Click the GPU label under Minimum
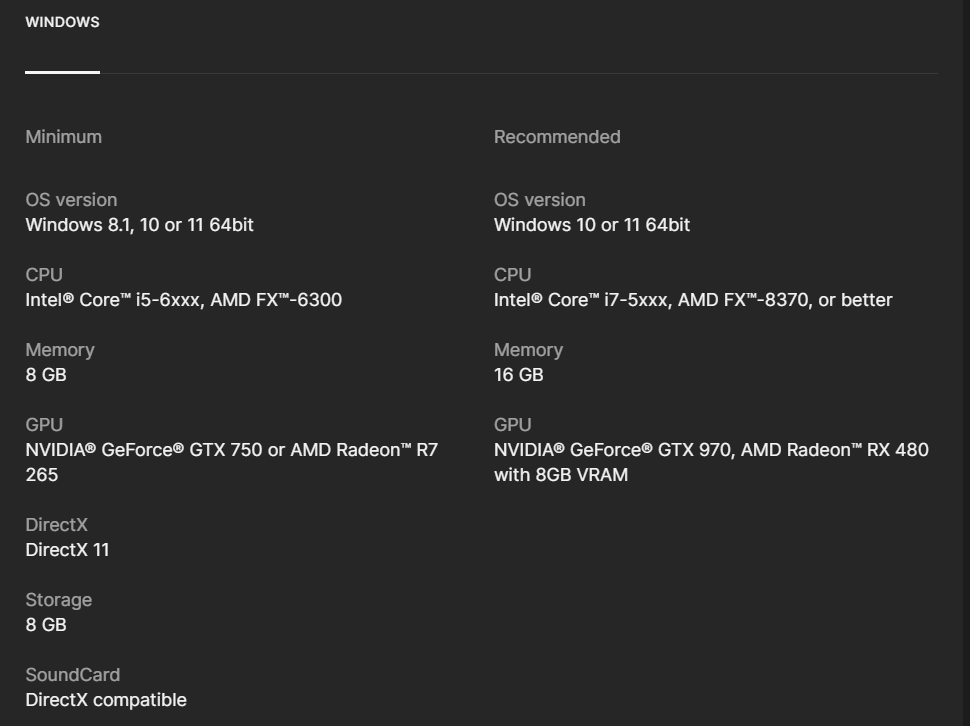Image resolution: width=970 pixels, height=726 pixels. click(44, 425)
